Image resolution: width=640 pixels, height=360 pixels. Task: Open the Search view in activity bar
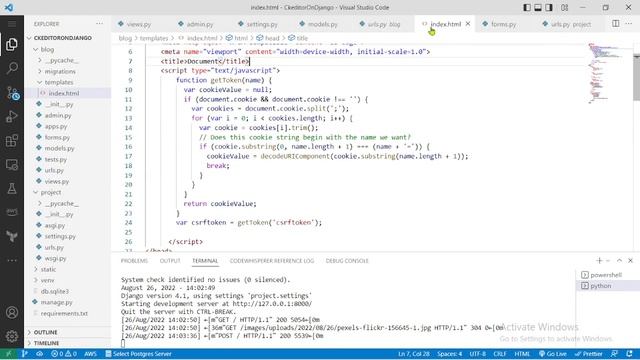tap(12, 68)
